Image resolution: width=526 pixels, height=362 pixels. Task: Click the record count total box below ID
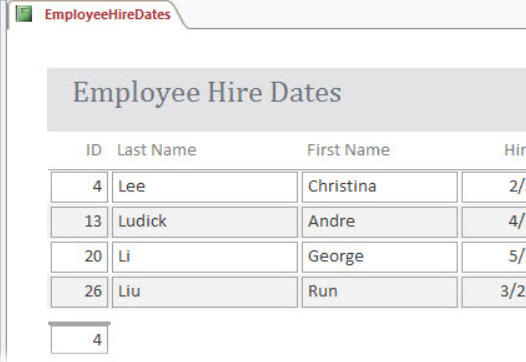(80, 340)
